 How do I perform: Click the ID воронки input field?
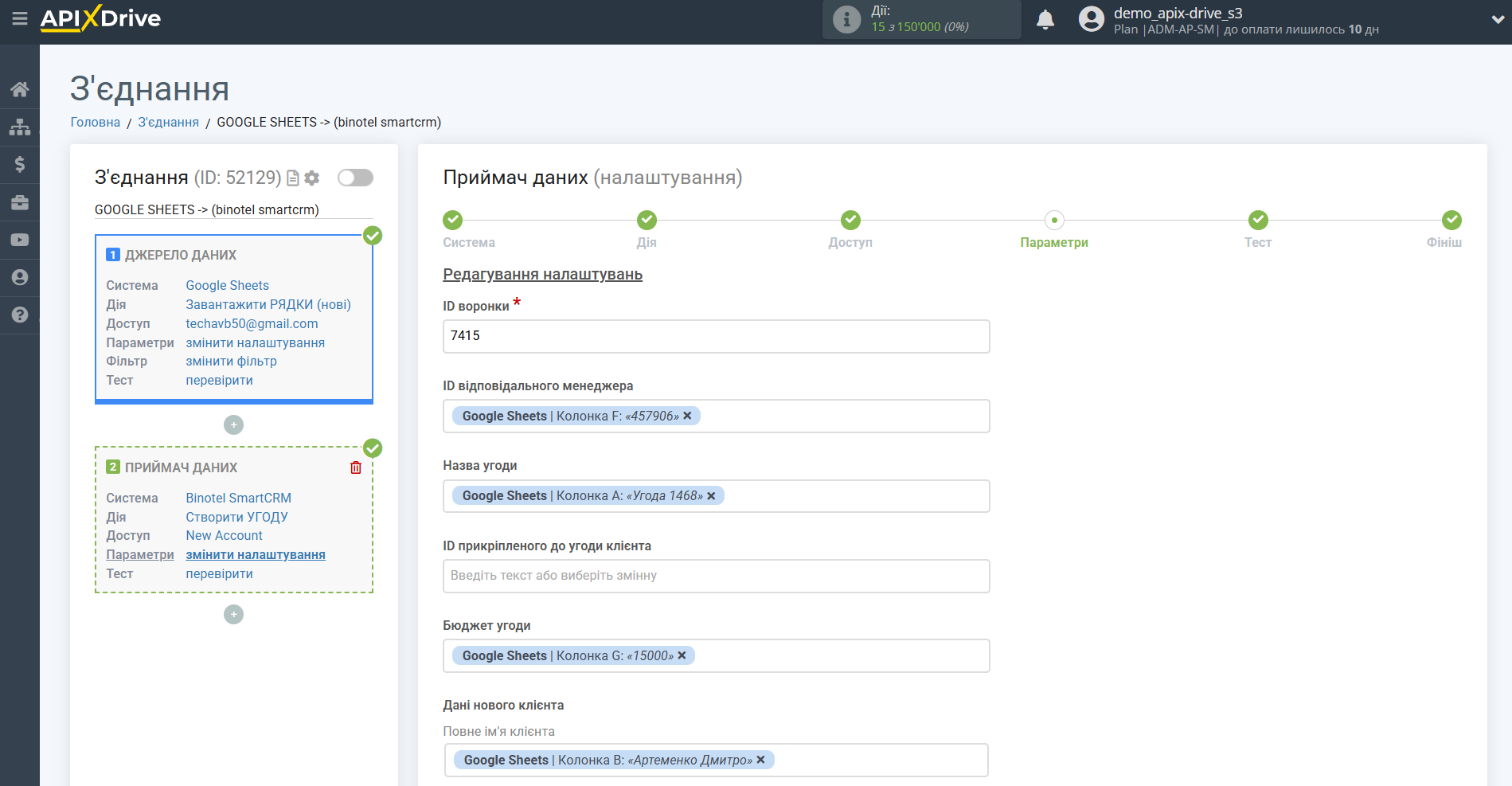click(717, 336)
